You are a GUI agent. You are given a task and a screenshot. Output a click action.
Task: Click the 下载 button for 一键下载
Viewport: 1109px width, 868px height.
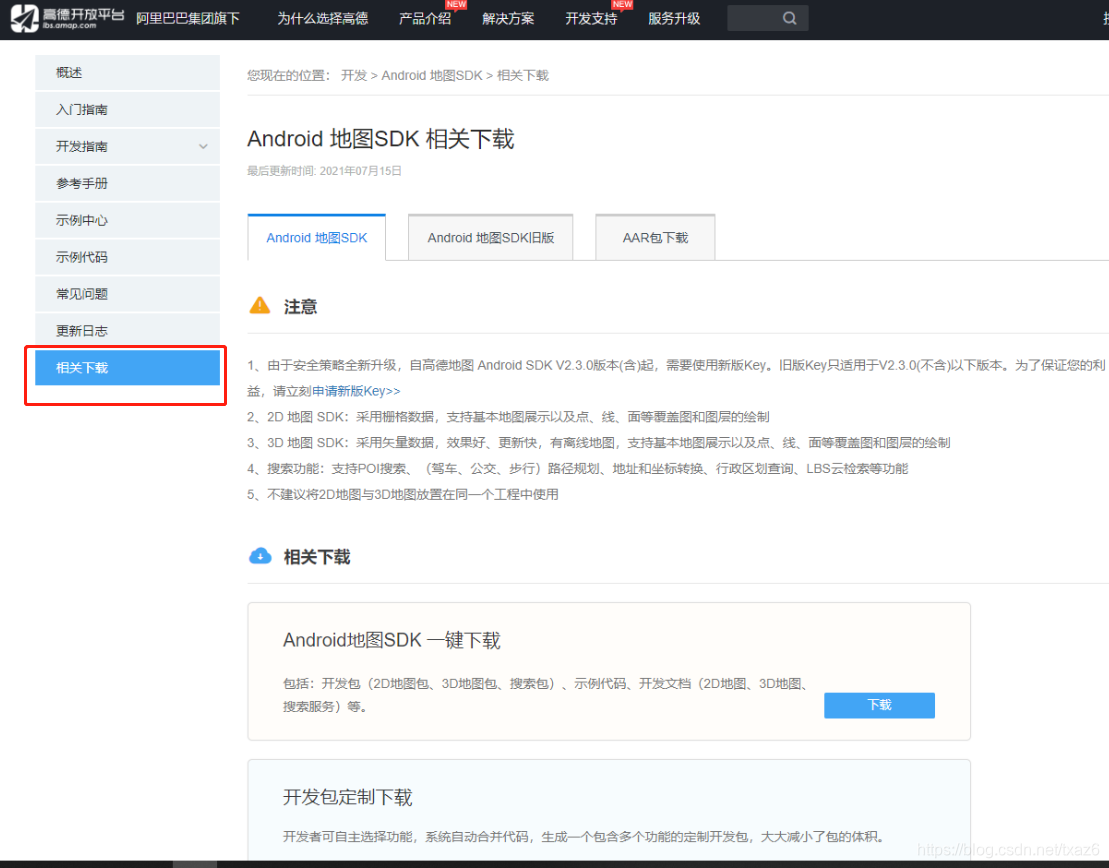pos(878,705)
